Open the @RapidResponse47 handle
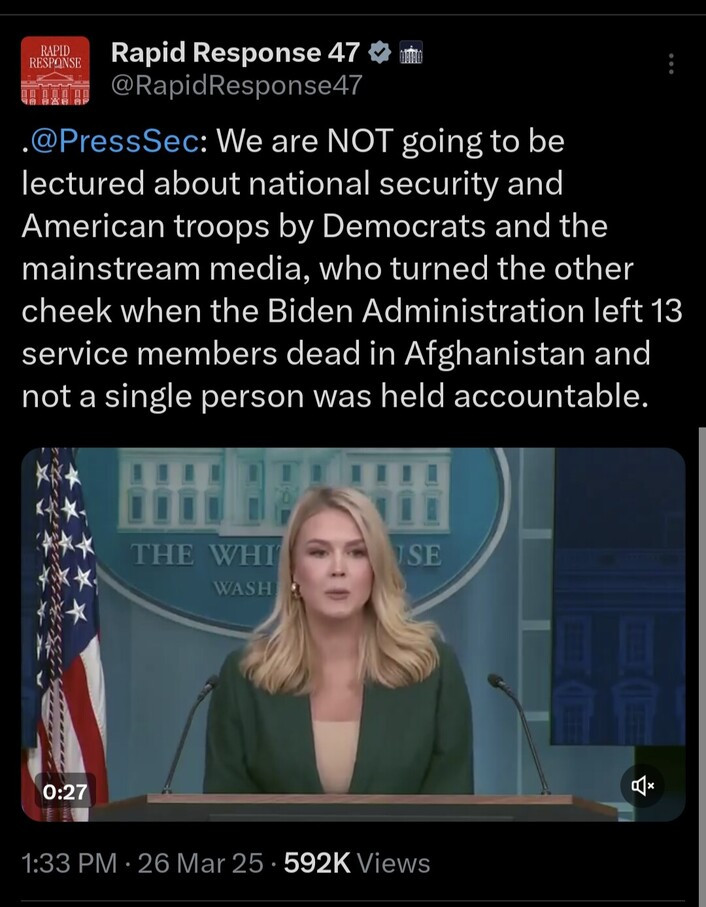The image size is (706, 907). tap(236, 86)
